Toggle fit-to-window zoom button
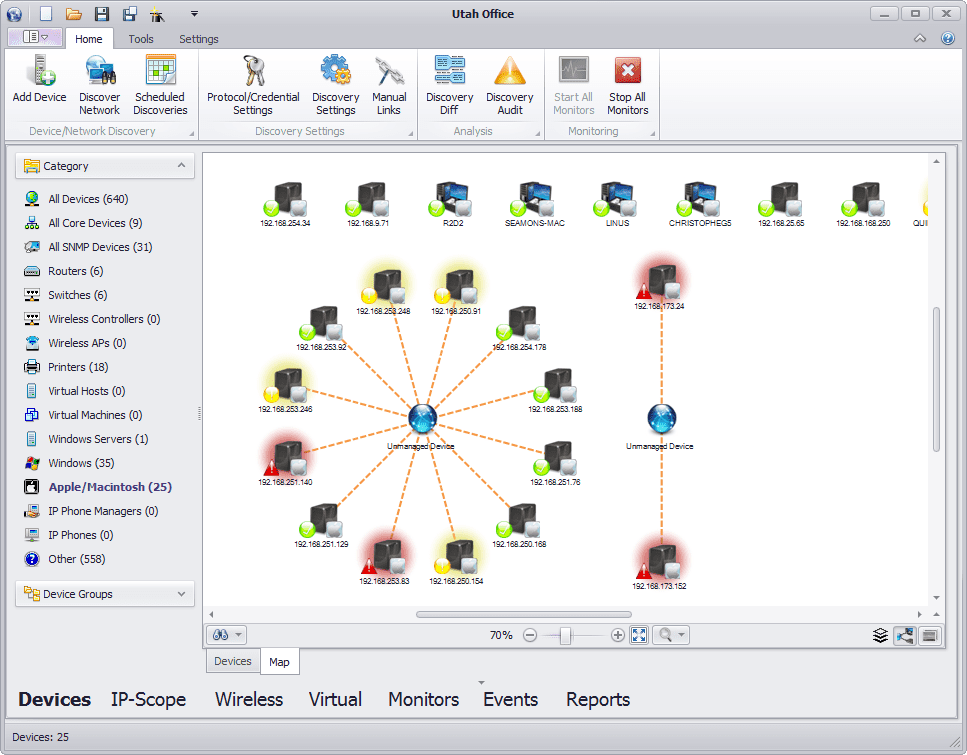This screenshot has width=967, height=755. point(639,635)
